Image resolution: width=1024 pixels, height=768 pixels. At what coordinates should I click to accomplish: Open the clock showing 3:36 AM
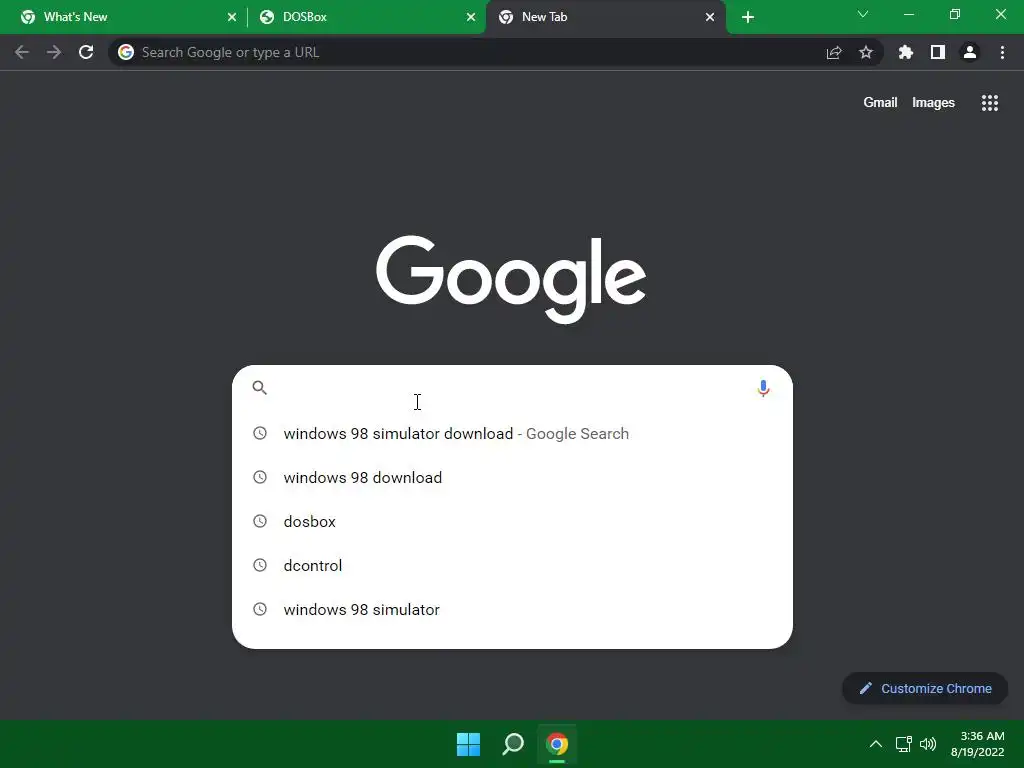(x=978, y=744)
